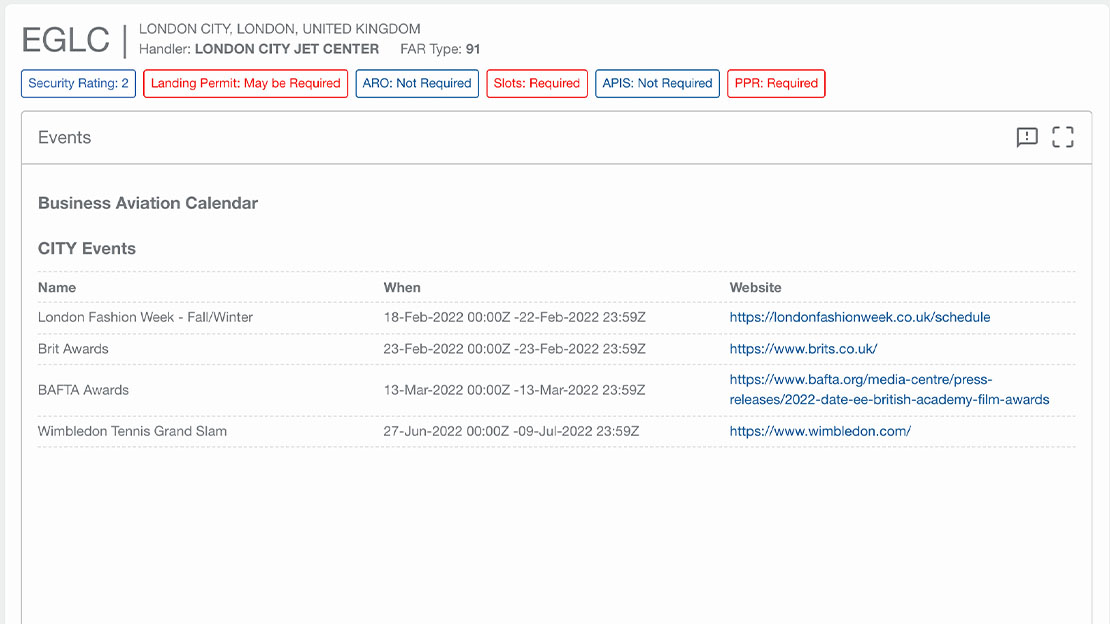Select the BAFTA Awards event name
1110x624 pixels.
(x=83, y=390)
